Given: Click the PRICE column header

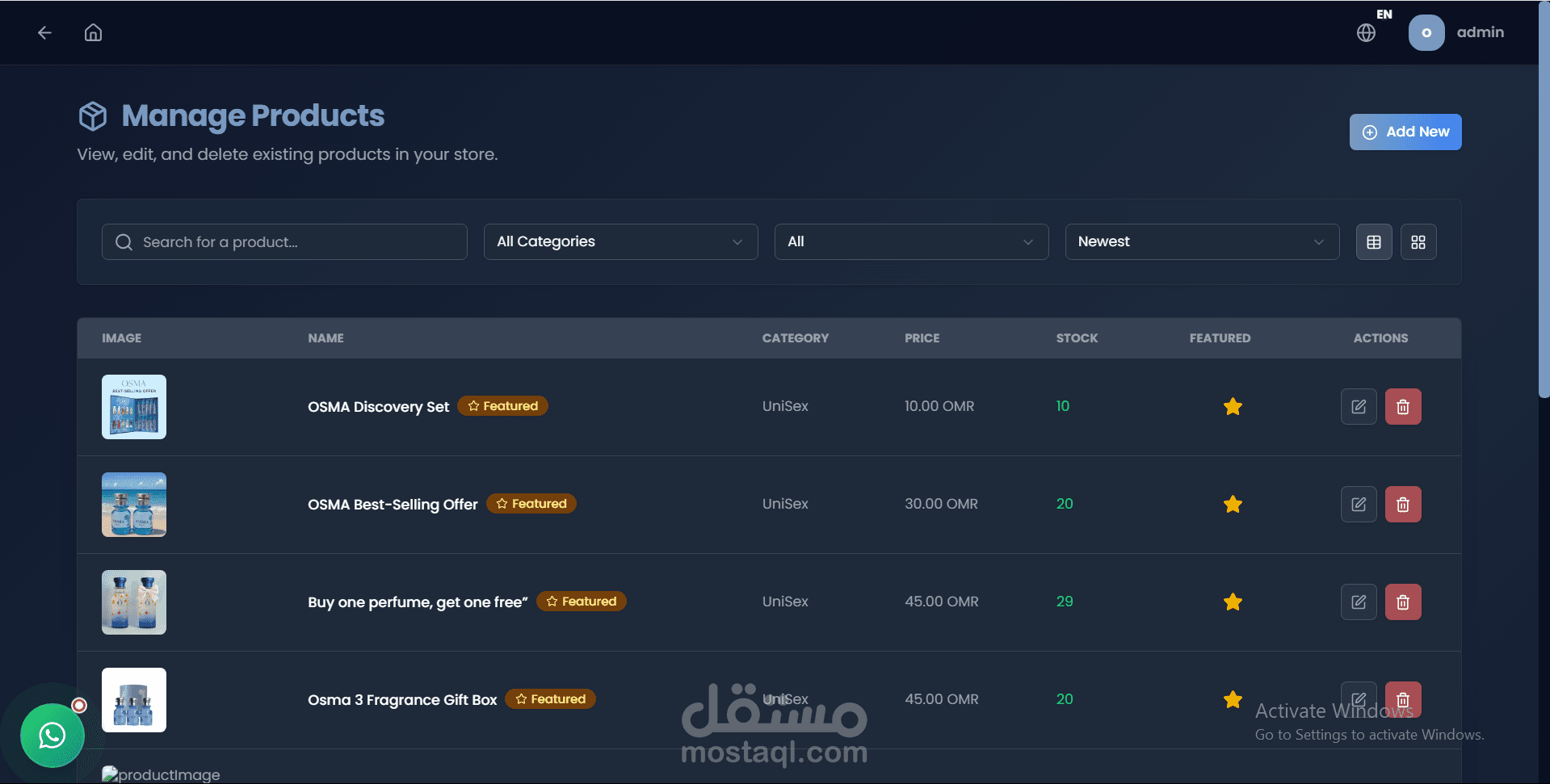Looking at the screenshot, I should [922, 338].
